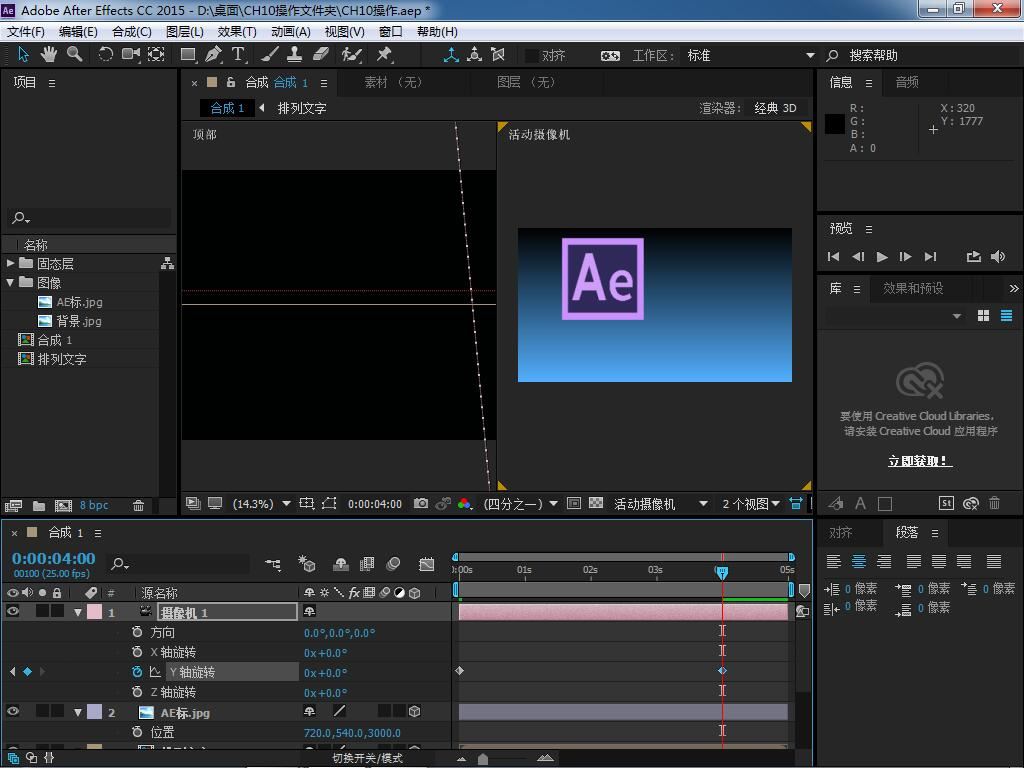Play the preview

pos(882,257)
